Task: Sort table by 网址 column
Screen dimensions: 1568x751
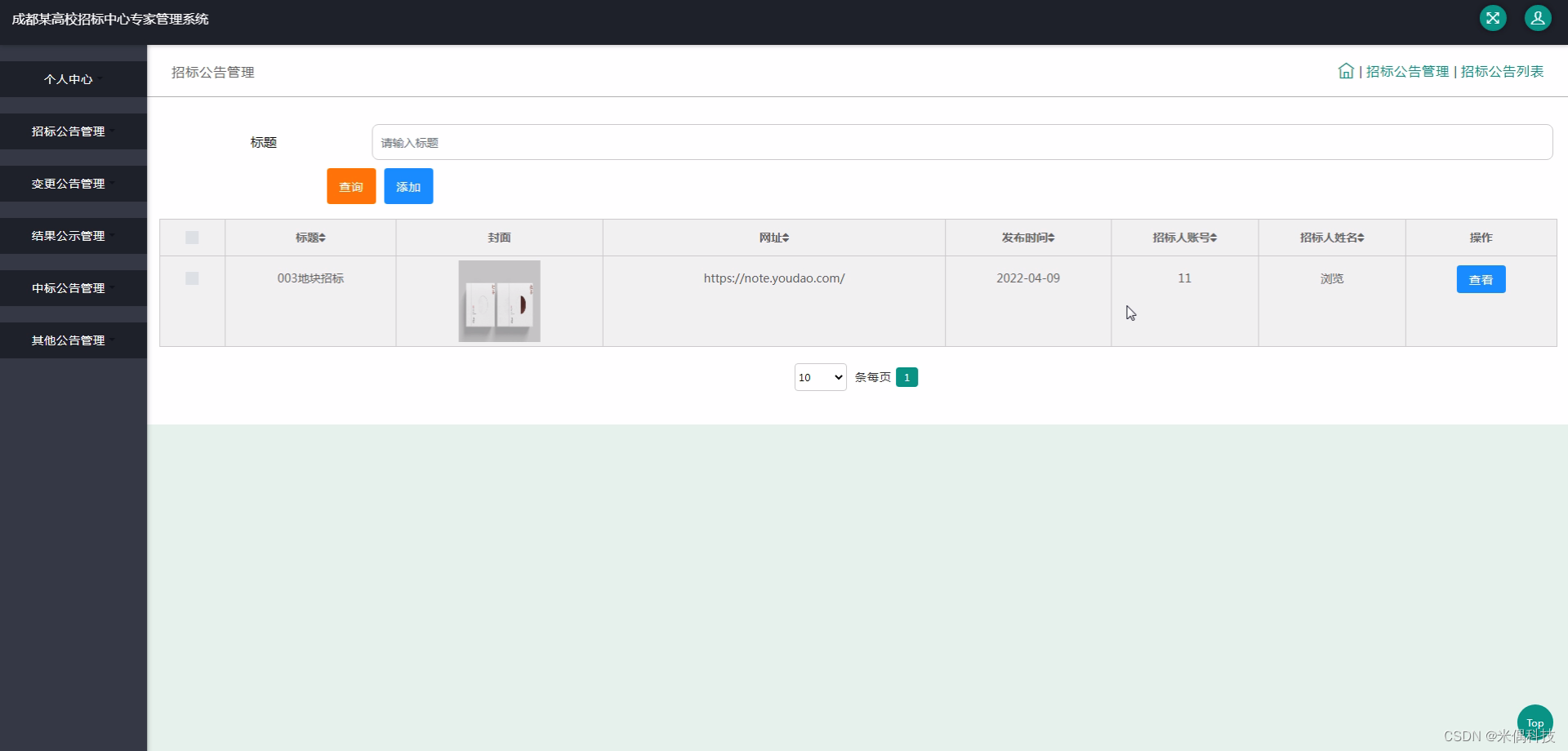Action: [x=774, y=238]
